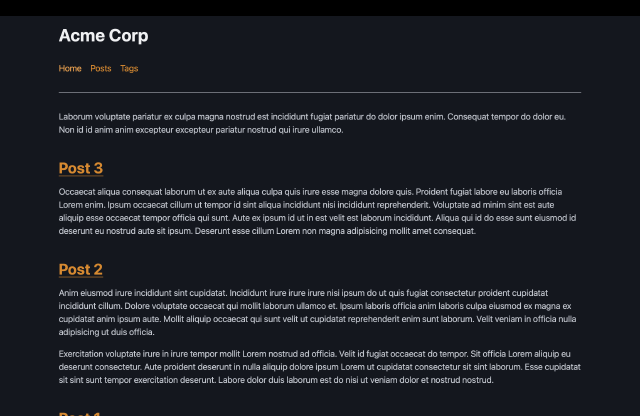The width and height of the screenshot is (640, 416).
Task: Click the horizontal divider below the navigation
Action: point(320,92)
